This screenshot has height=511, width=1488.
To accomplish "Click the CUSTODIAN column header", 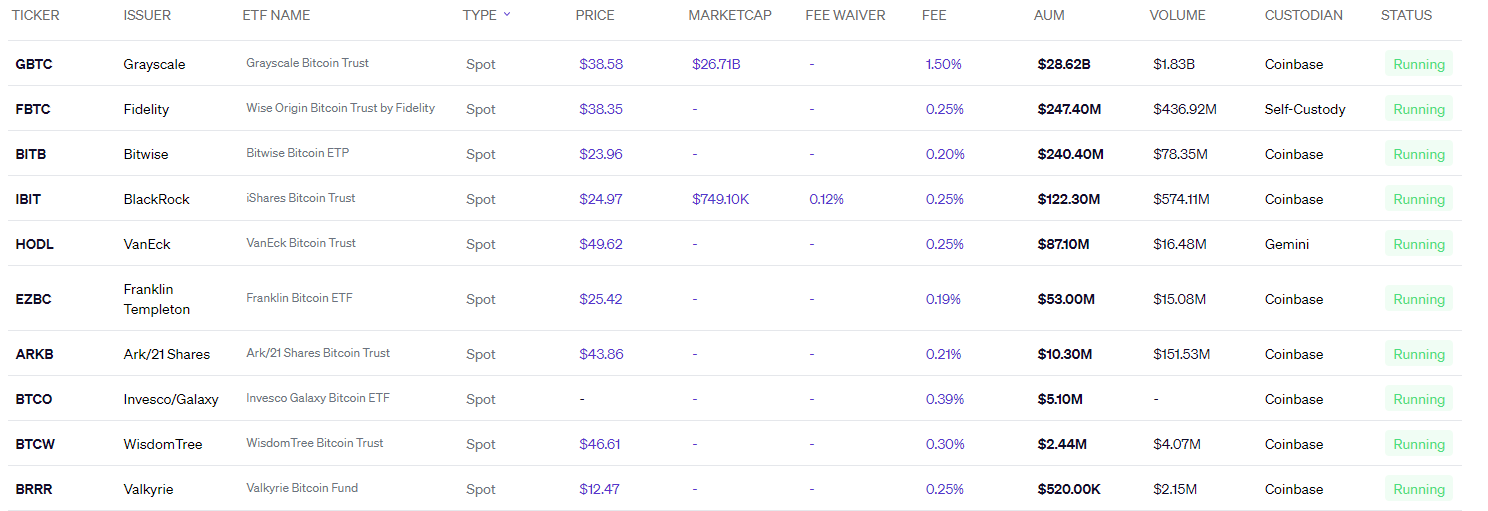I will (x=1303, y=15).
